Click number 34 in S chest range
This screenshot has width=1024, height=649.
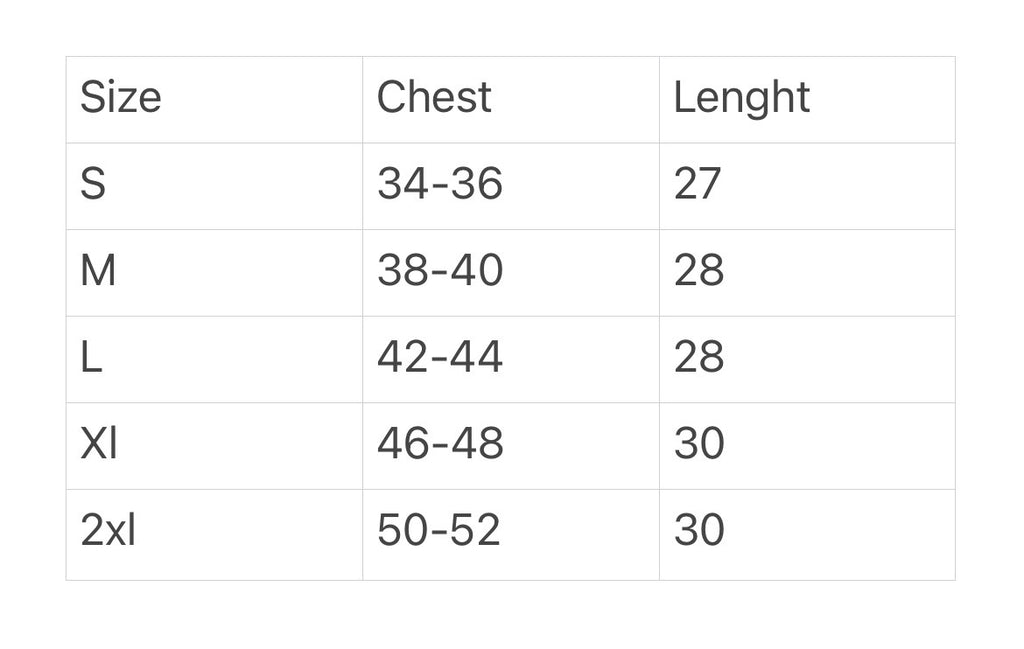[x=401, y=184]
